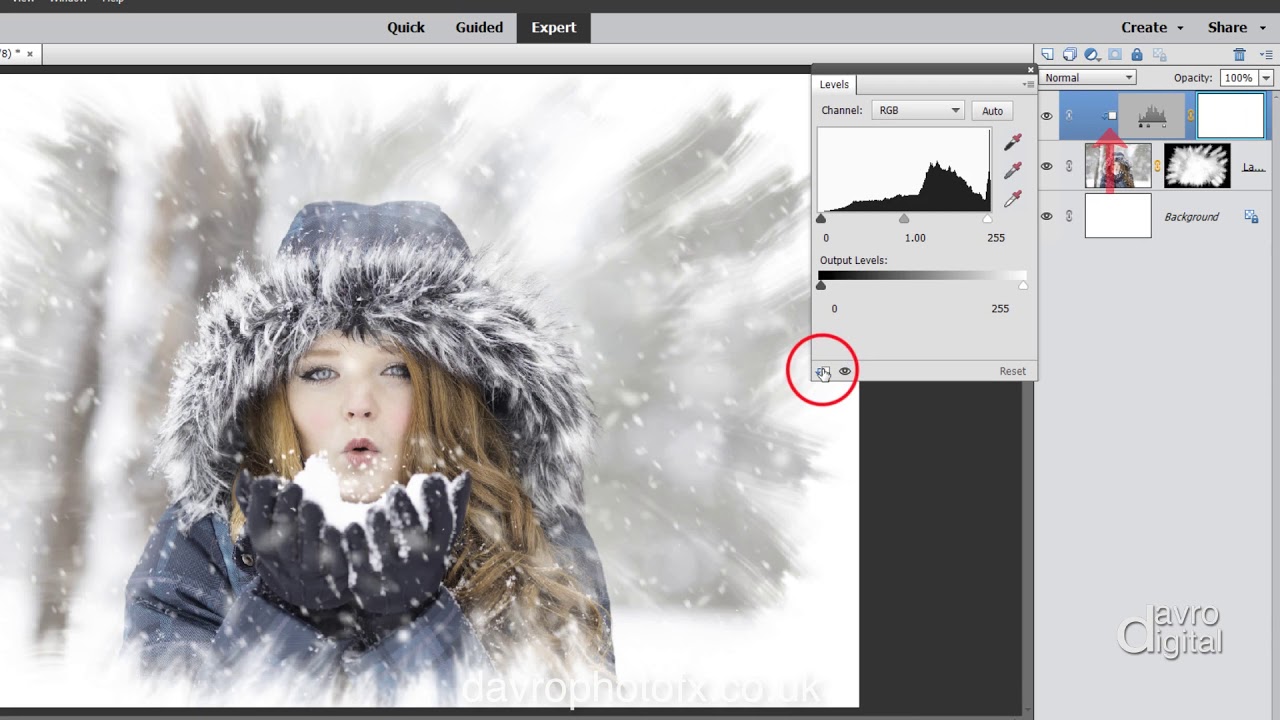Open the Opacity slider dropdown arrow
The height and width of the screenshot is (720, 1280).
[x=1266, y=78]
